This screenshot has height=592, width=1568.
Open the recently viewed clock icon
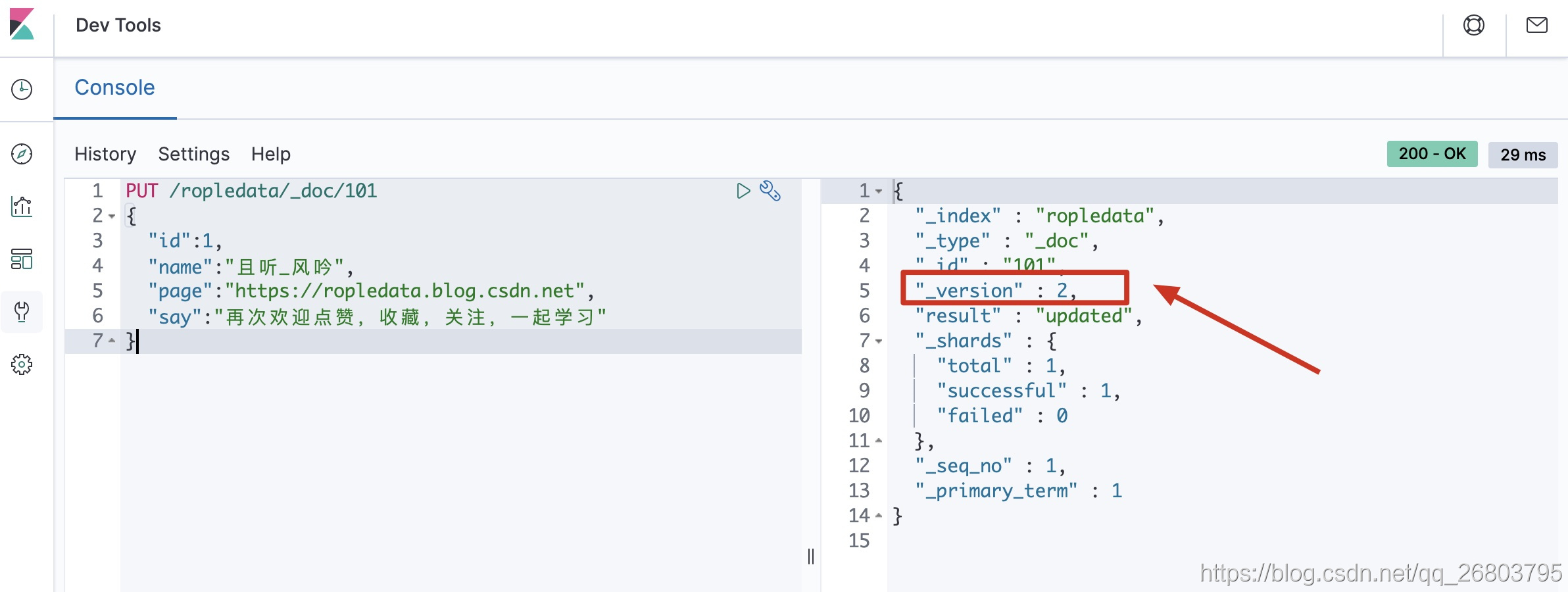coord(22,89)
